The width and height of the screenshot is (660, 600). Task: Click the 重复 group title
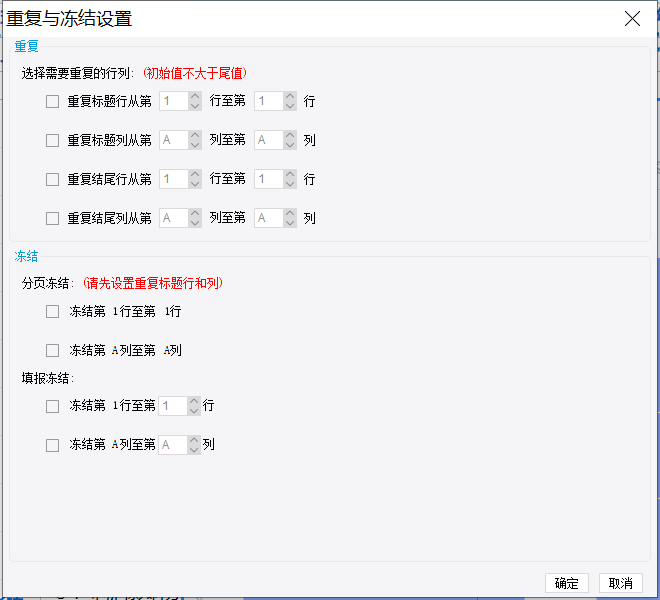(x=27, y=46)
